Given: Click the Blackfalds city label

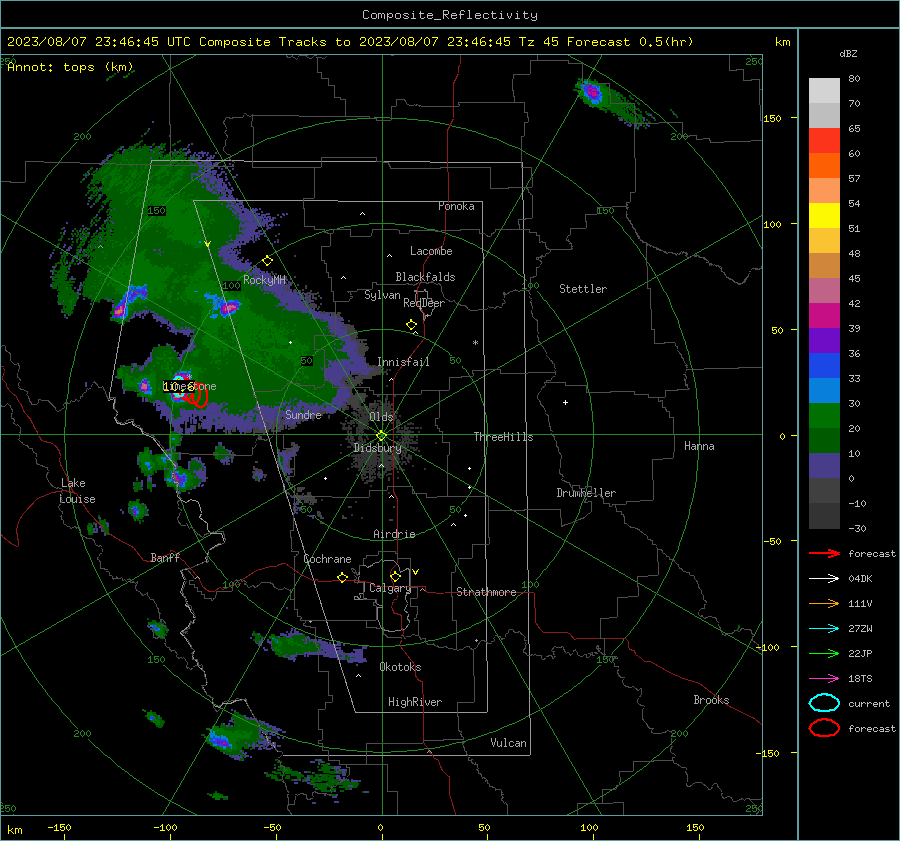Looking at the screenshot, I should click(425, 277).
